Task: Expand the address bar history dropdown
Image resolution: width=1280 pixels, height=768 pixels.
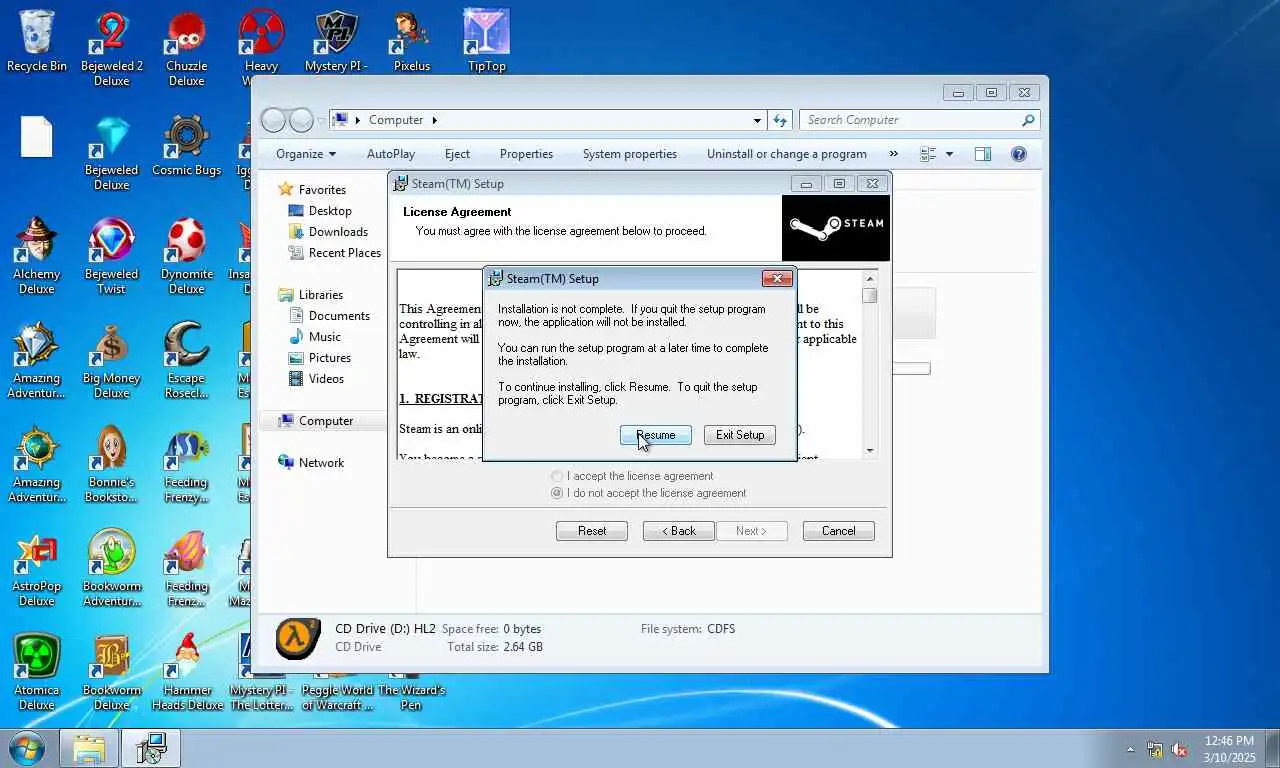Action: (757, 120)
